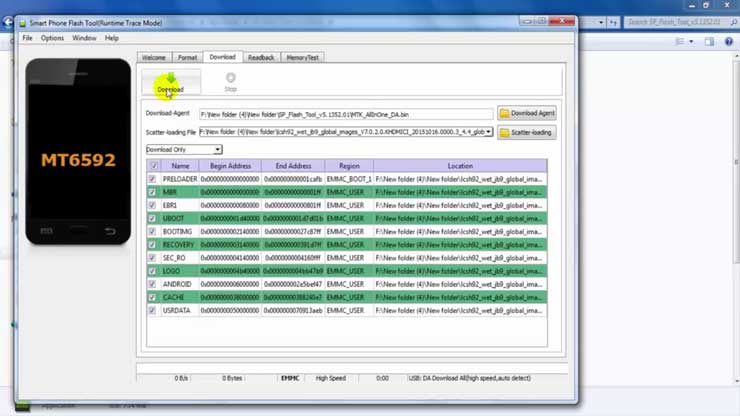Click the USB DA Download All status text

[x=470, y=378]
